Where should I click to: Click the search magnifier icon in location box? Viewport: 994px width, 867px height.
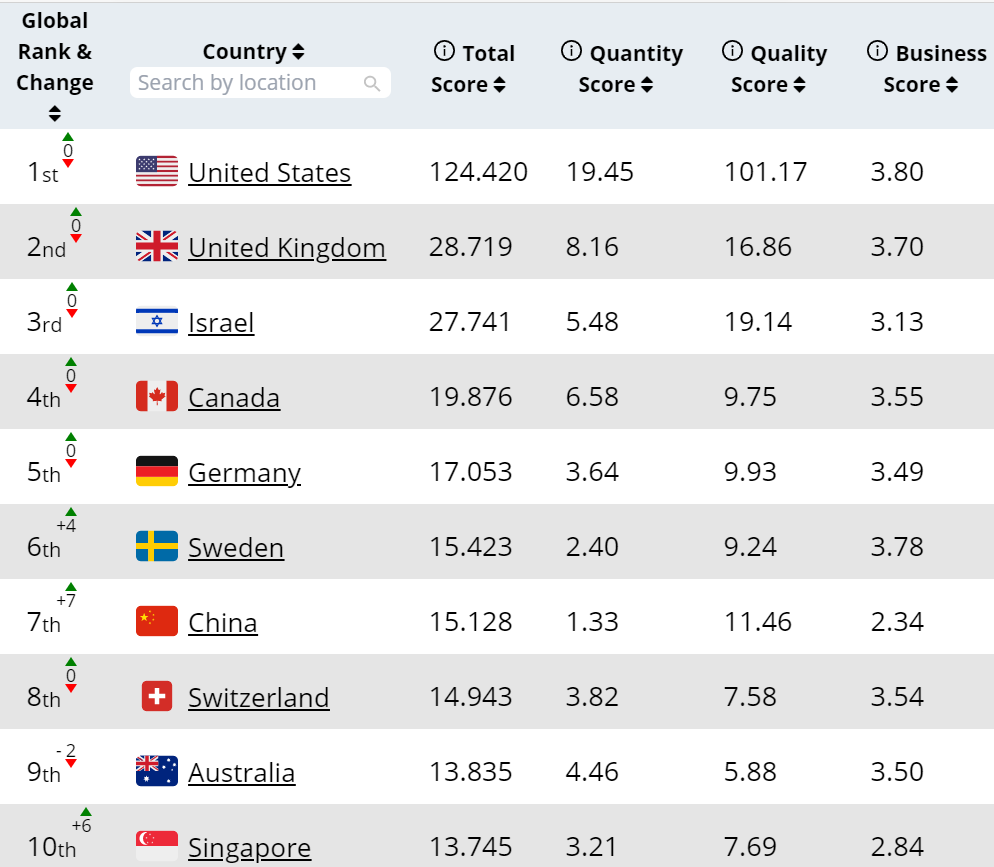pos(372,83)
